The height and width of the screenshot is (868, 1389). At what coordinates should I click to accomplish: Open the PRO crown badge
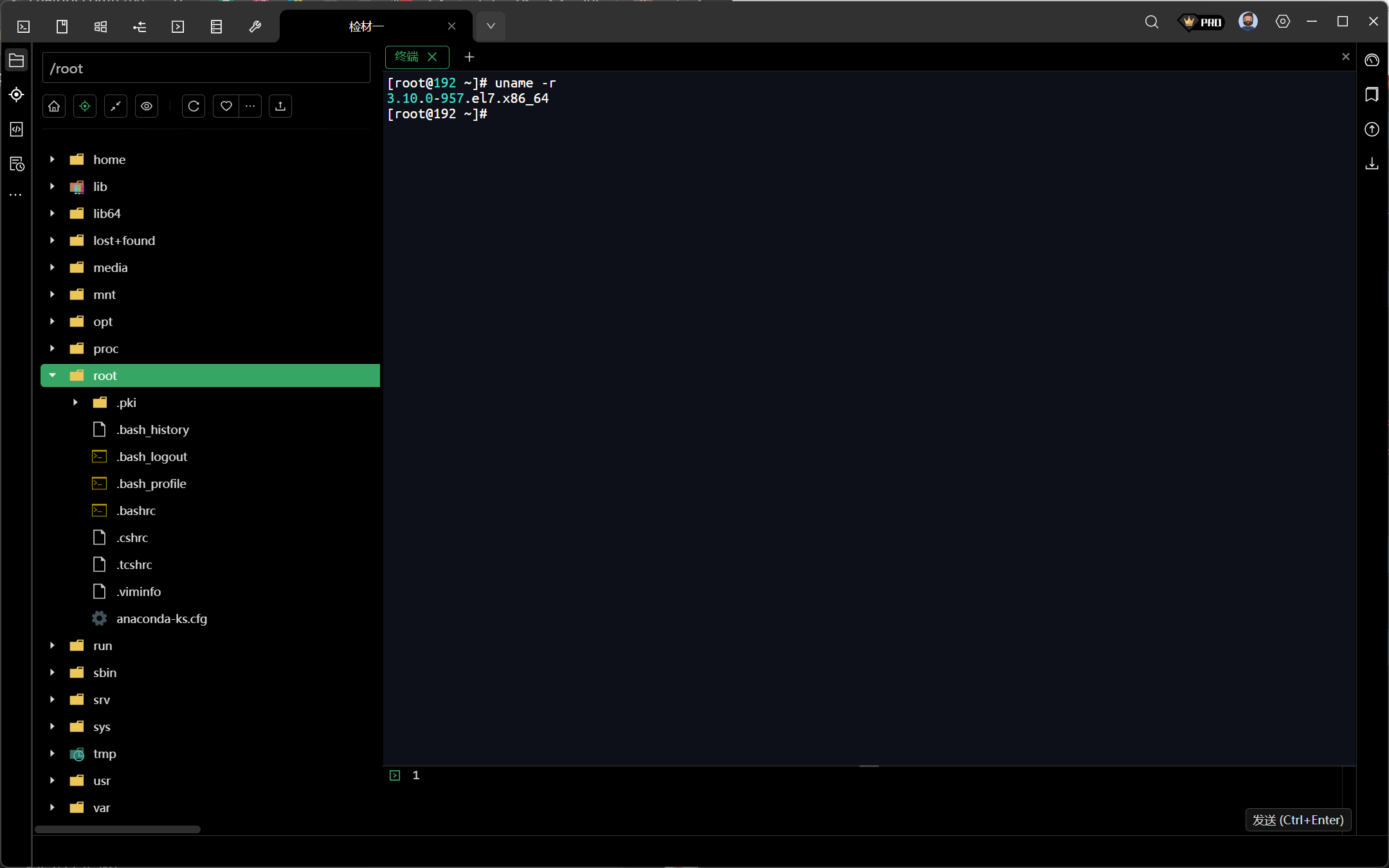(1201, 22)
